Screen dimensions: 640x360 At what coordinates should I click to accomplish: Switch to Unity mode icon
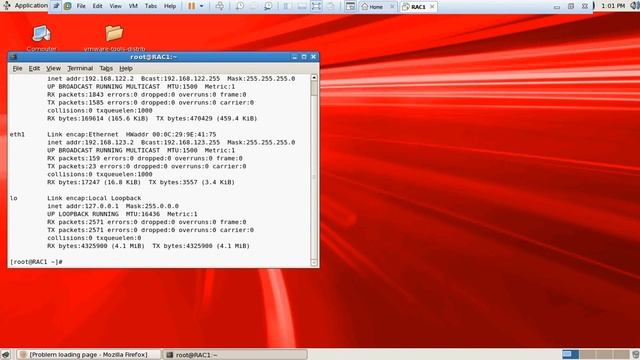331,6
